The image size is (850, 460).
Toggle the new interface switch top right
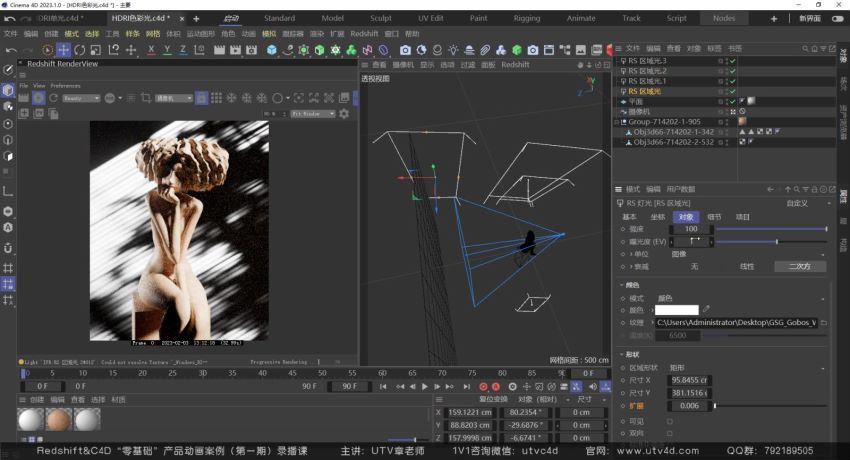coord(838,18)
